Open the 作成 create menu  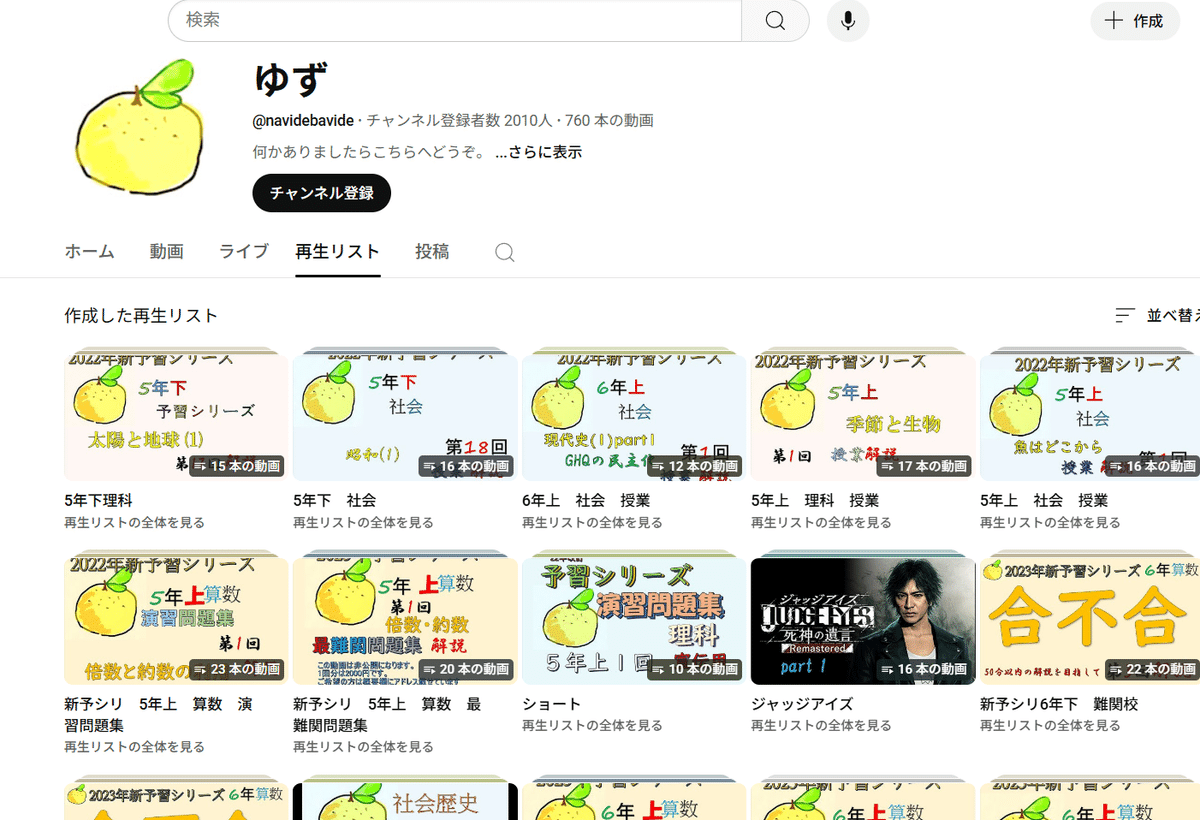pos(1134,21)
